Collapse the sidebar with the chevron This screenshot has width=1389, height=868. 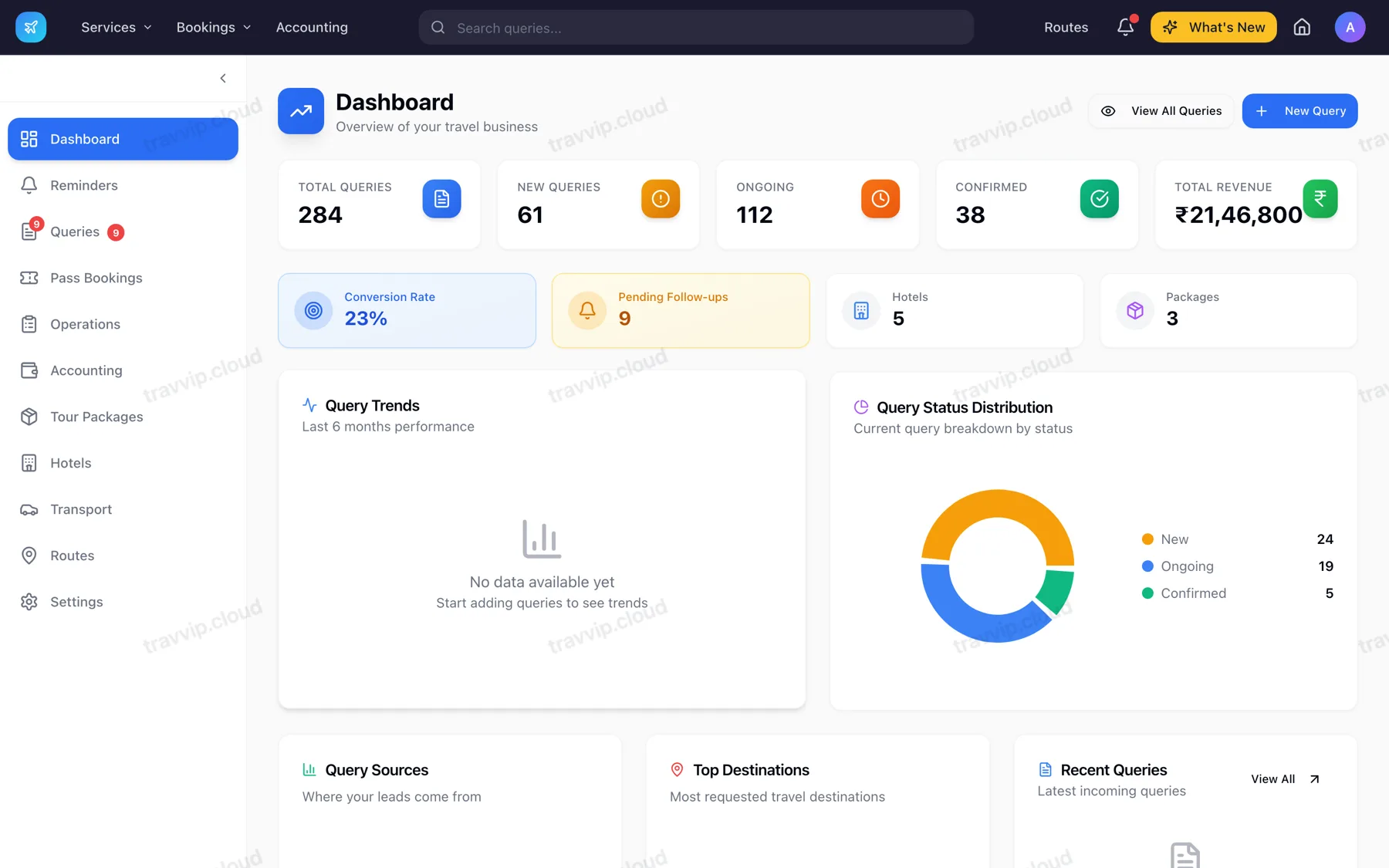click(x=223, y=78)
